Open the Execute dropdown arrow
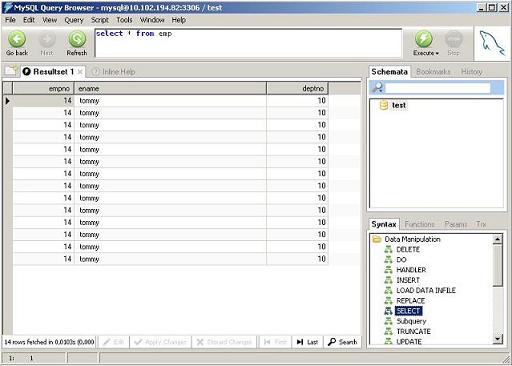 (437, 53)
